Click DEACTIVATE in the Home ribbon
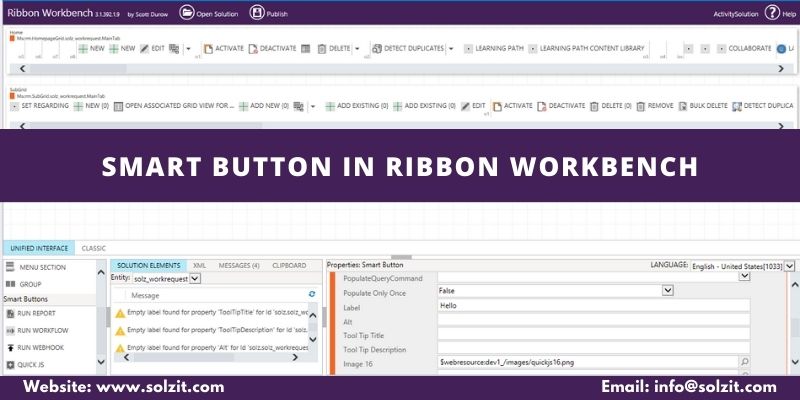Viewport: 800px width, 400px height. (272, 48)
